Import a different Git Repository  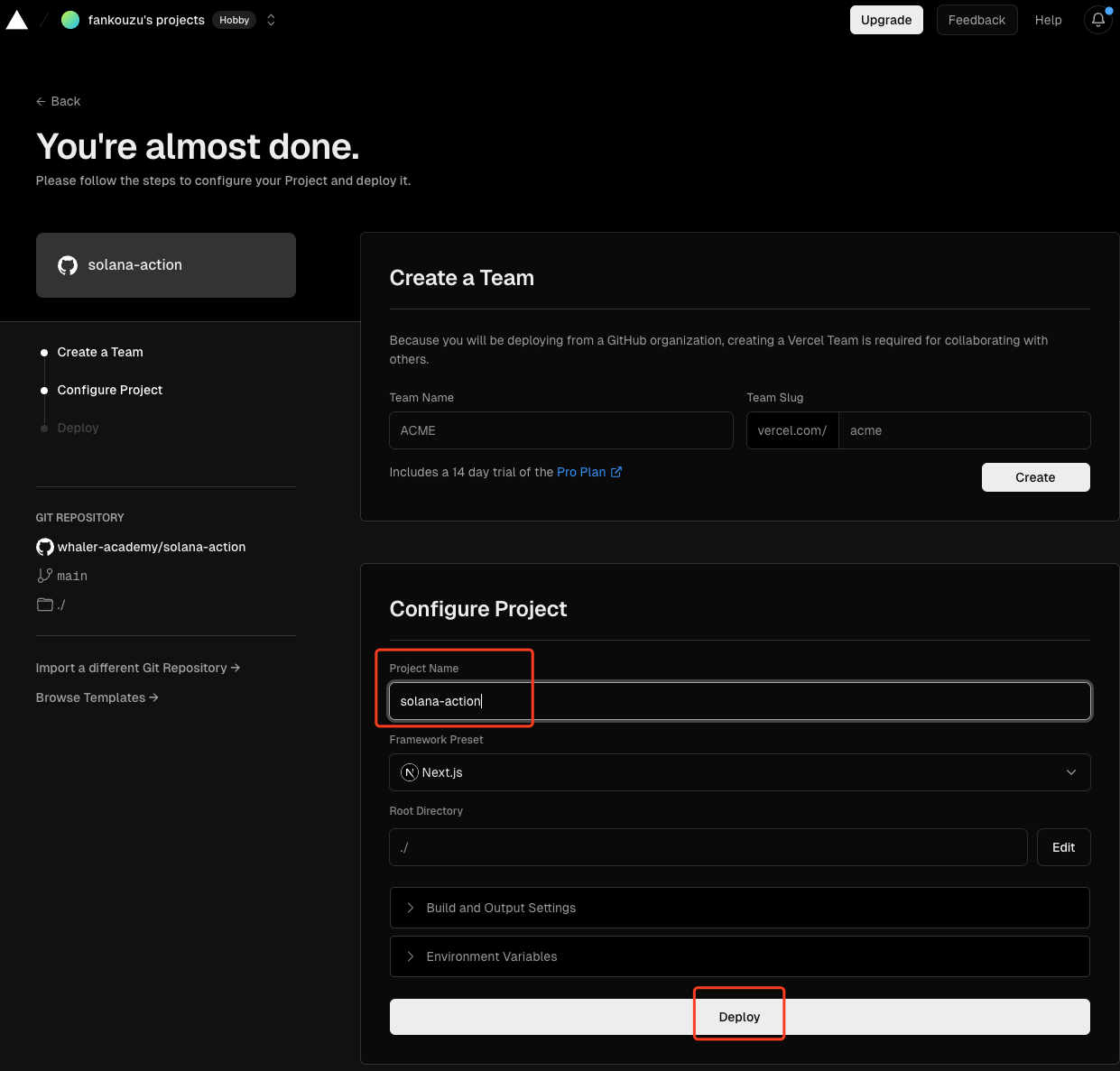(x=137, y=668)
